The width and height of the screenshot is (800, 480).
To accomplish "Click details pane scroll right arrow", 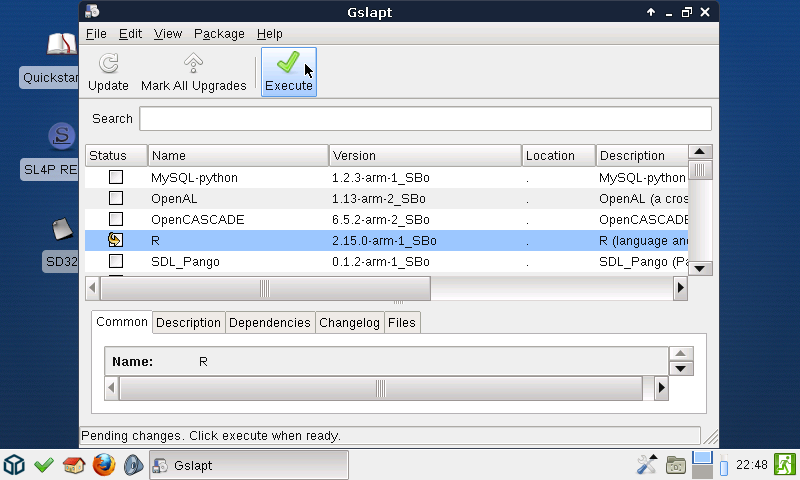I will pos(661,388).
